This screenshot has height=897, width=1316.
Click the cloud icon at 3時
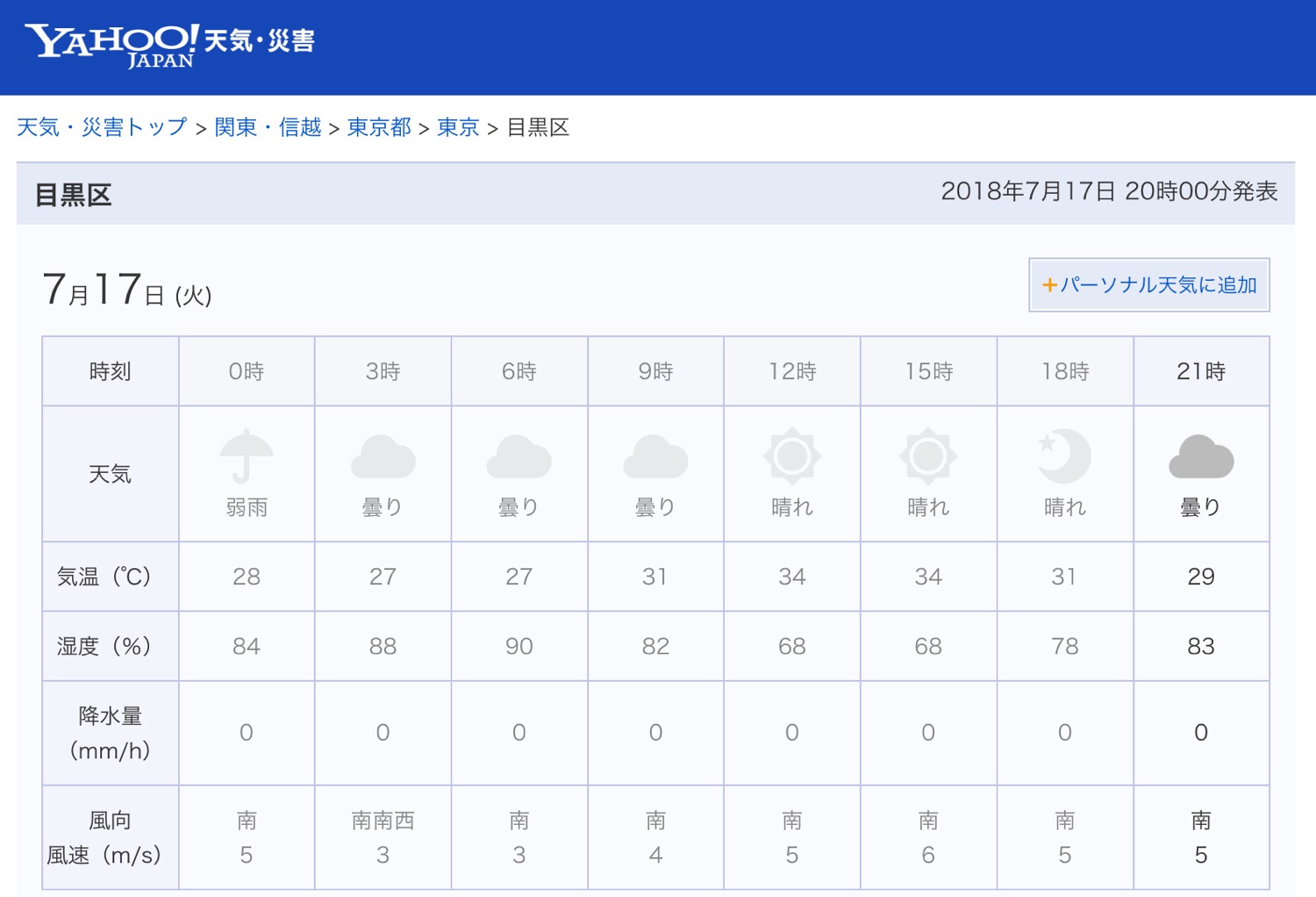point(383,456)
